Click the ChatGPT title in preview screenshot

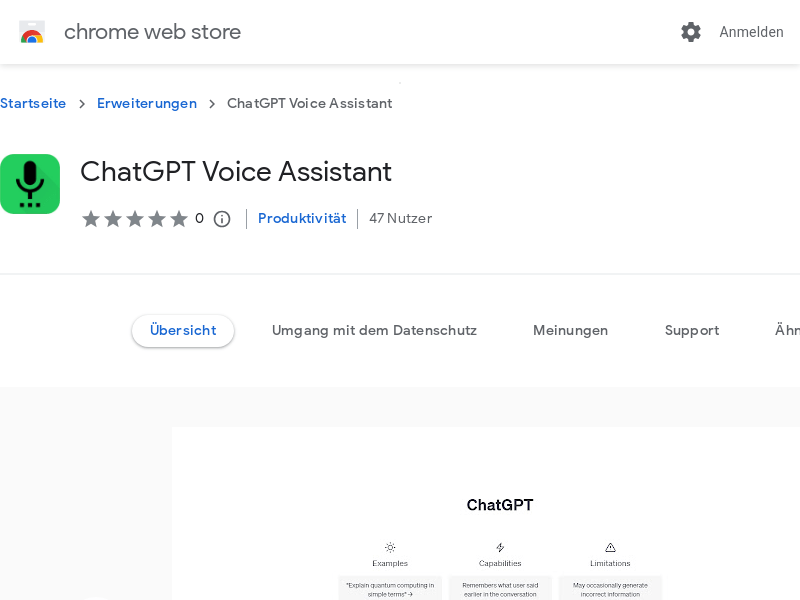[x=500, y=505]
